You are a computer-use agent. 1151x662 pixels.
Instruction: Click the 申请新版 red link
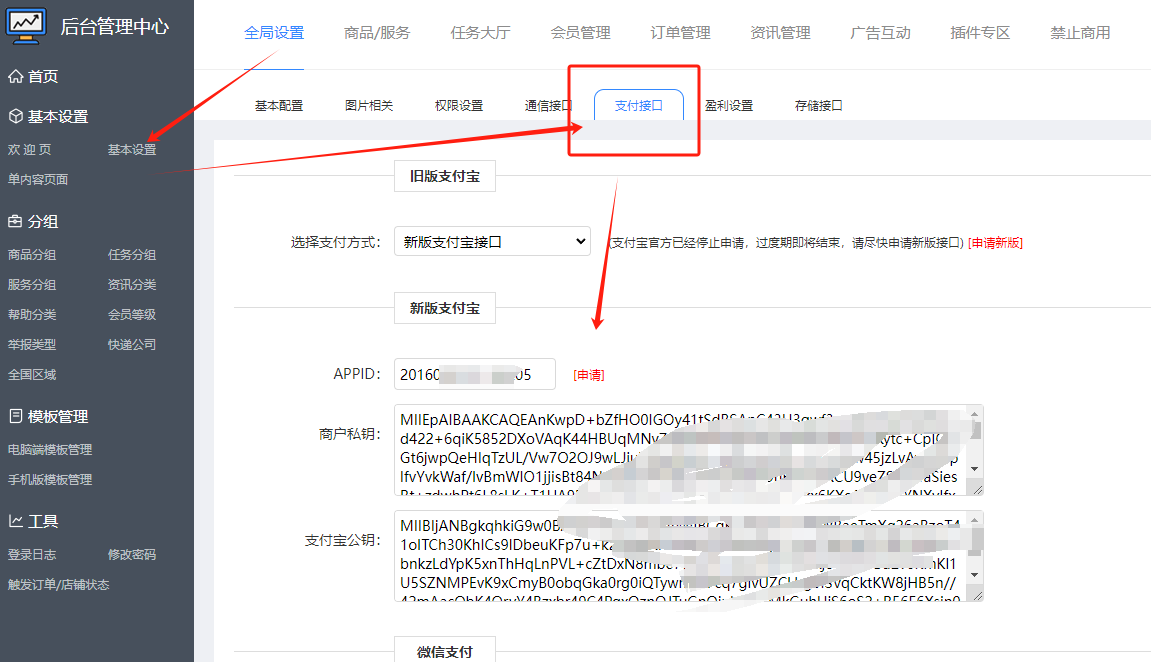(995, 243)
